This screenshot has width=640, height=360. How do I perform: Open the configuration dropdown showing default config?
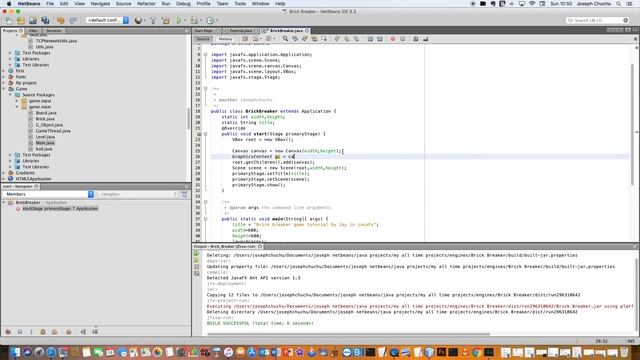tap(108, 20)
